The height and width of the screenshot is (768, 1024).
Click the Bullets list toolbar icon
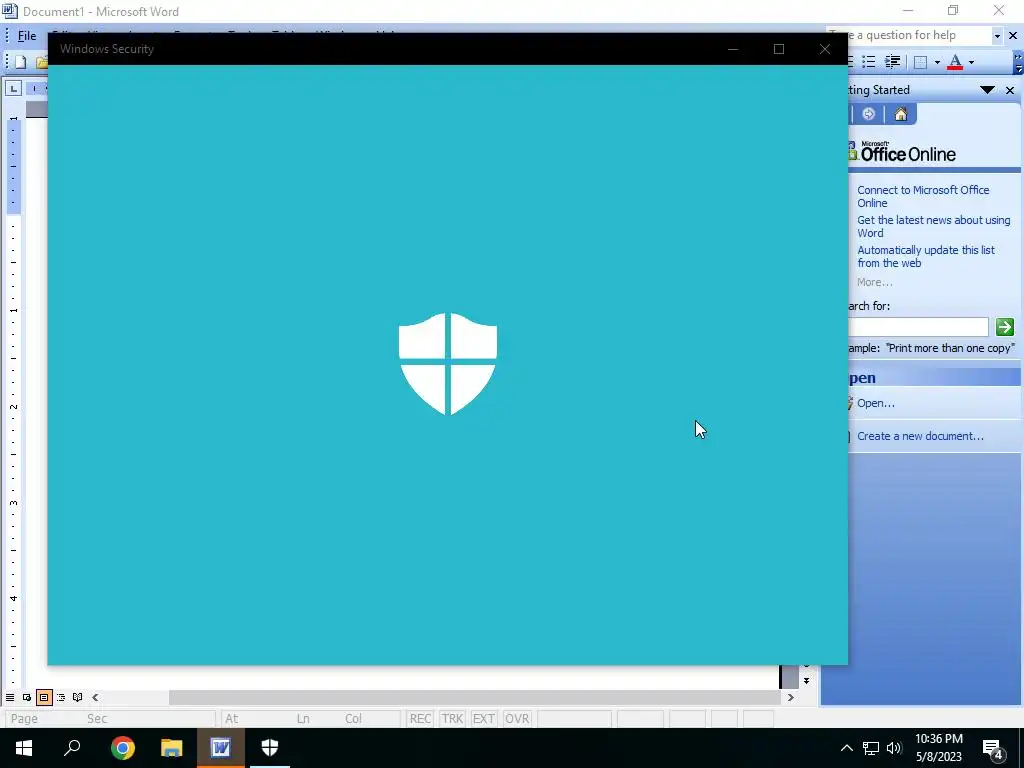pos(869,62)
